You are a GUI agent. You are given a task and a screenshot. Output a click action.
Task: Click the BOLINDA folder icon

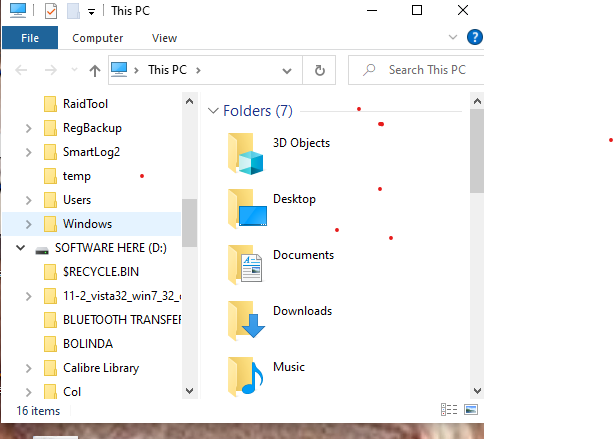pyautogui.click(x=50, y=344)
